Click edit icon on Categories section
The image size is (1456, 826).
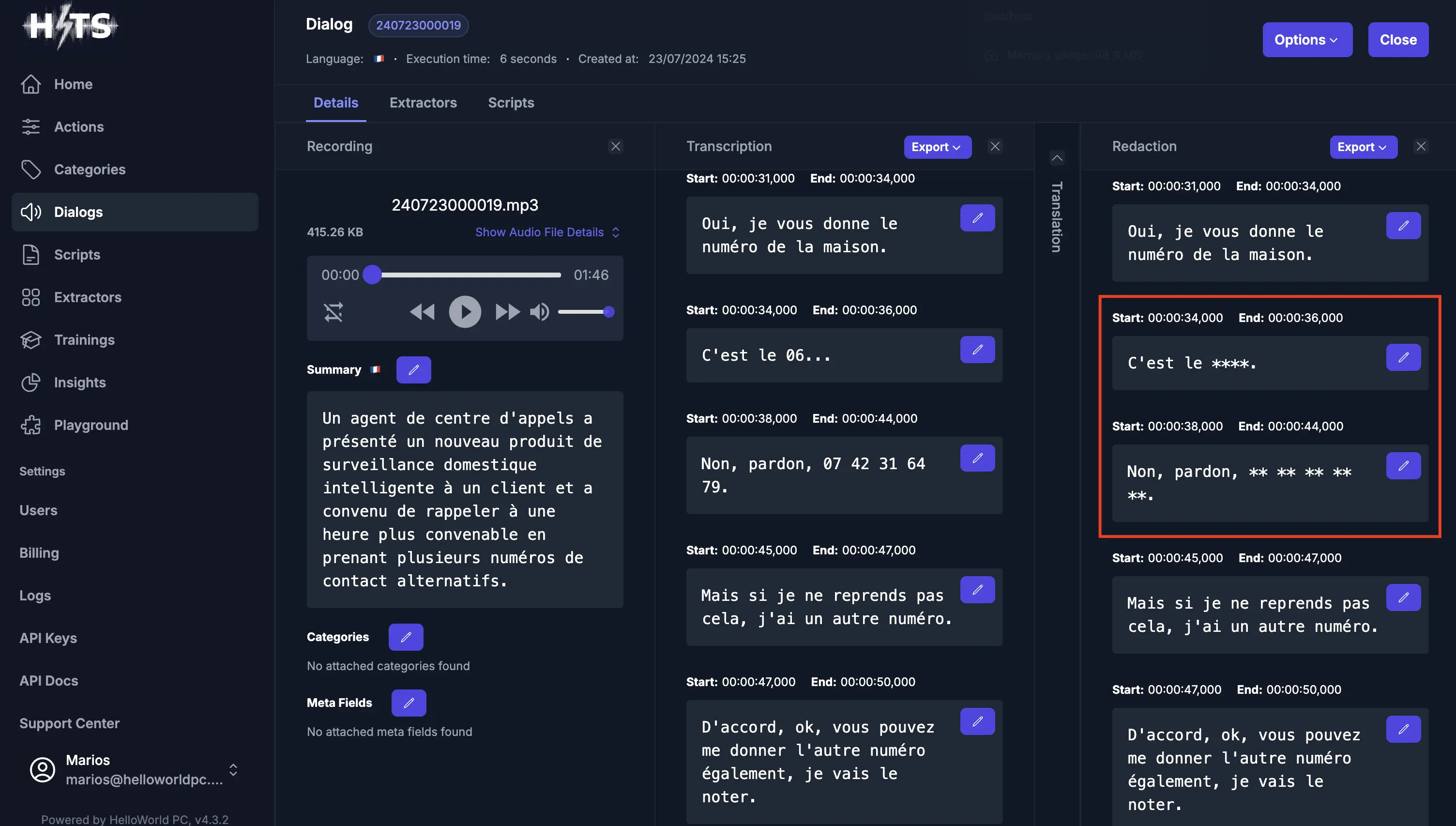pyautogui.click(x=407, y=637)
